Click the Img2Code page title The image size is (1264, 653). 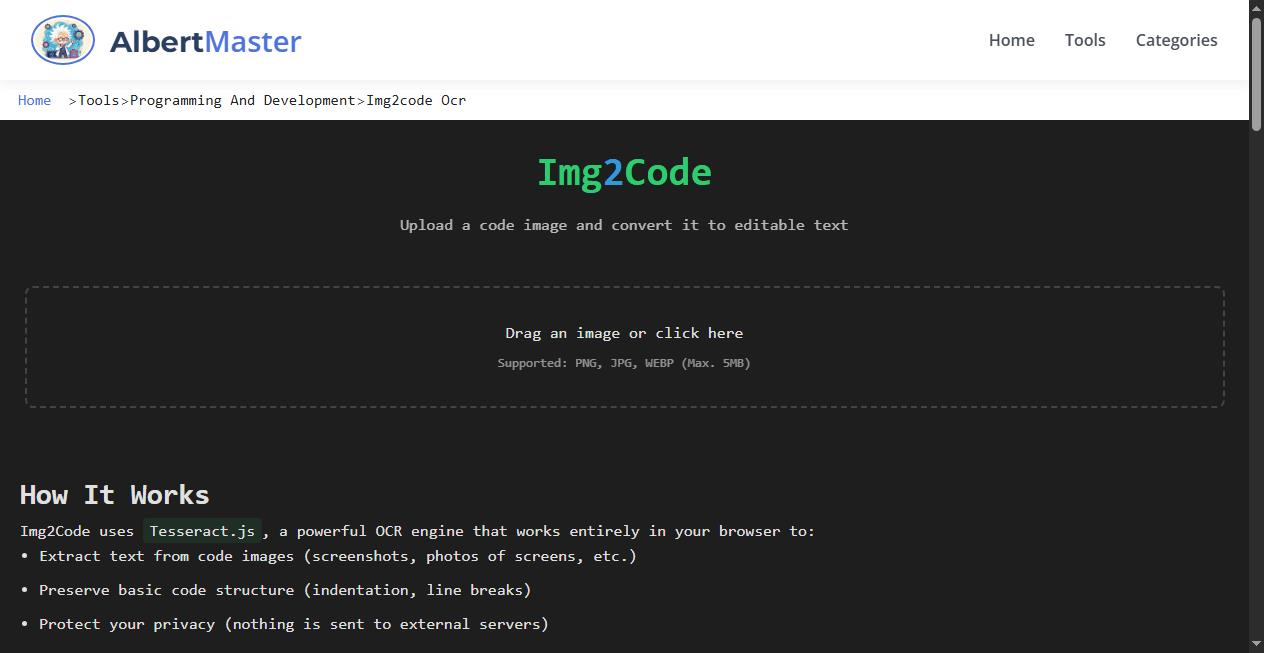[624, 171]
